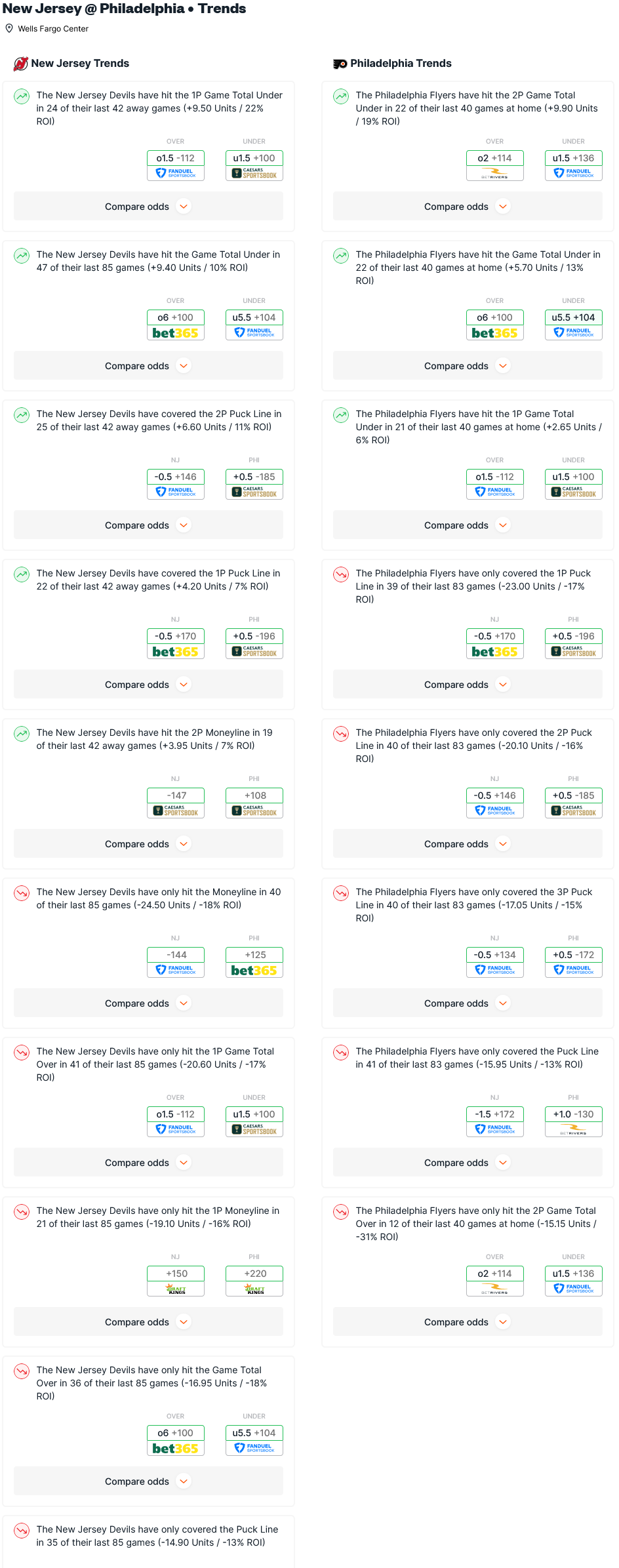Click red trend icon for Devils Moneyline 40 of 85

click(22, 893)
